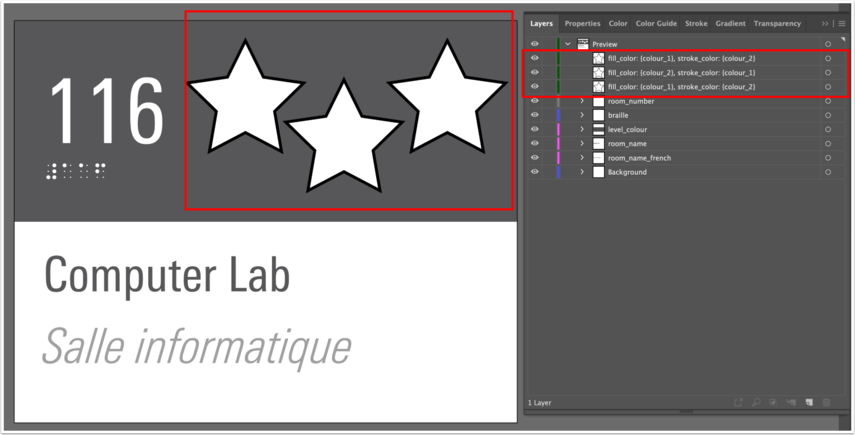Screen dimensions: 855x435
Task: Toggle visibility of the braille layer
Action: 534,115
